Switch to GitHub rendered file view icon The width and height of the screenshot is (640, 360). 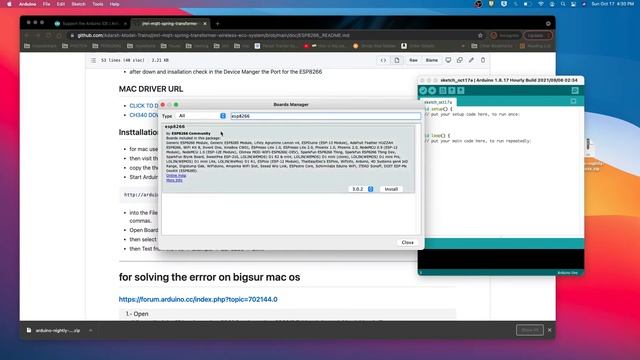click(397, 60)
